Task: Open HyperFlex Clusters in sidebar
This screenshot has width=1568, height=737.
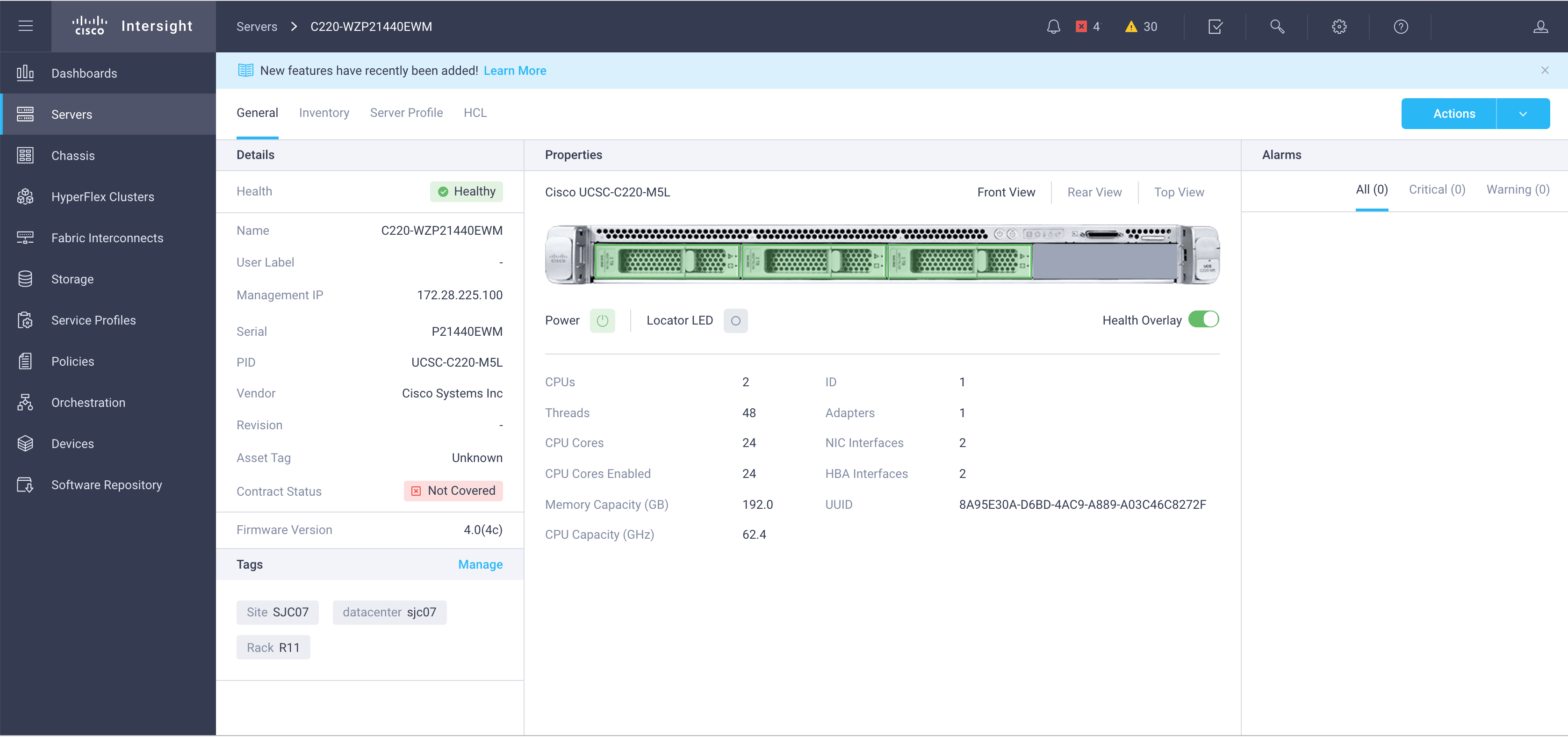Action: tap(108, 197)
